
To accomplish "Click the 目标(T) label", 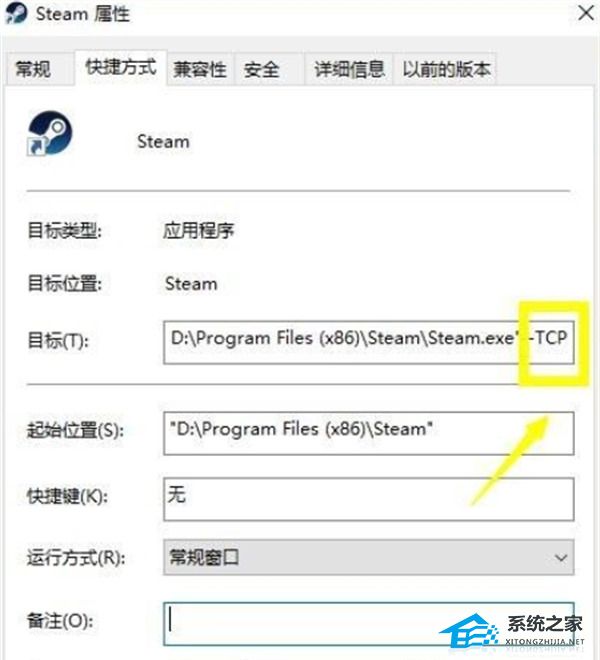I will click(x=58, y=340).
